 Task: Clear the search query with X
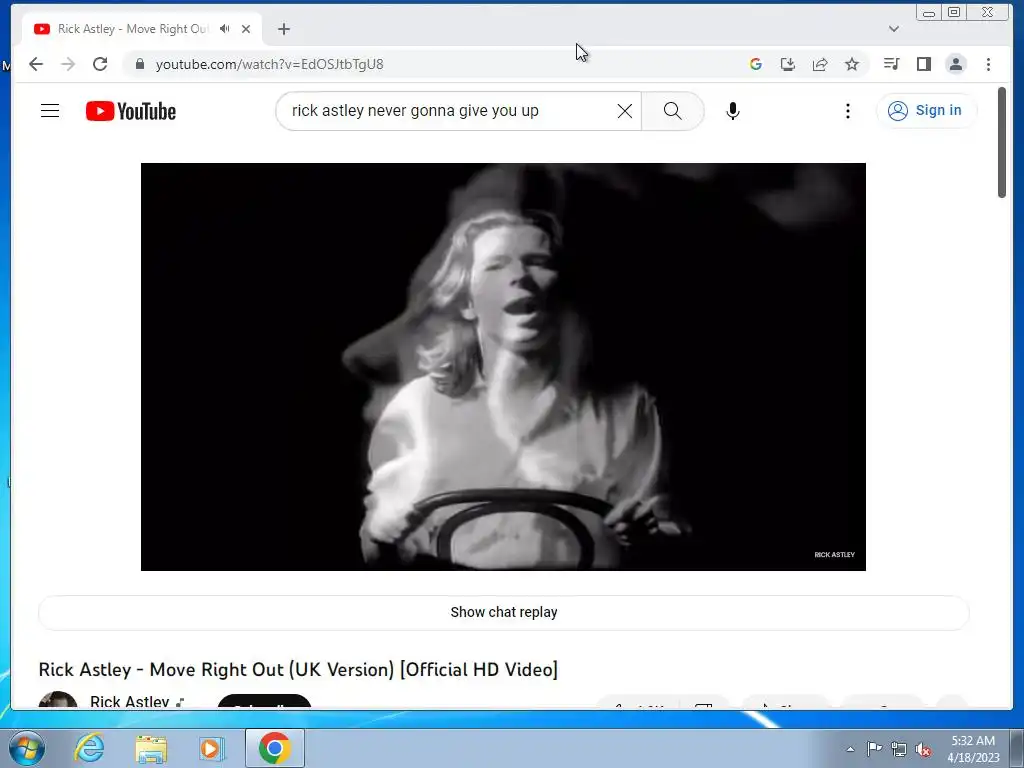(x=625, y=111)
